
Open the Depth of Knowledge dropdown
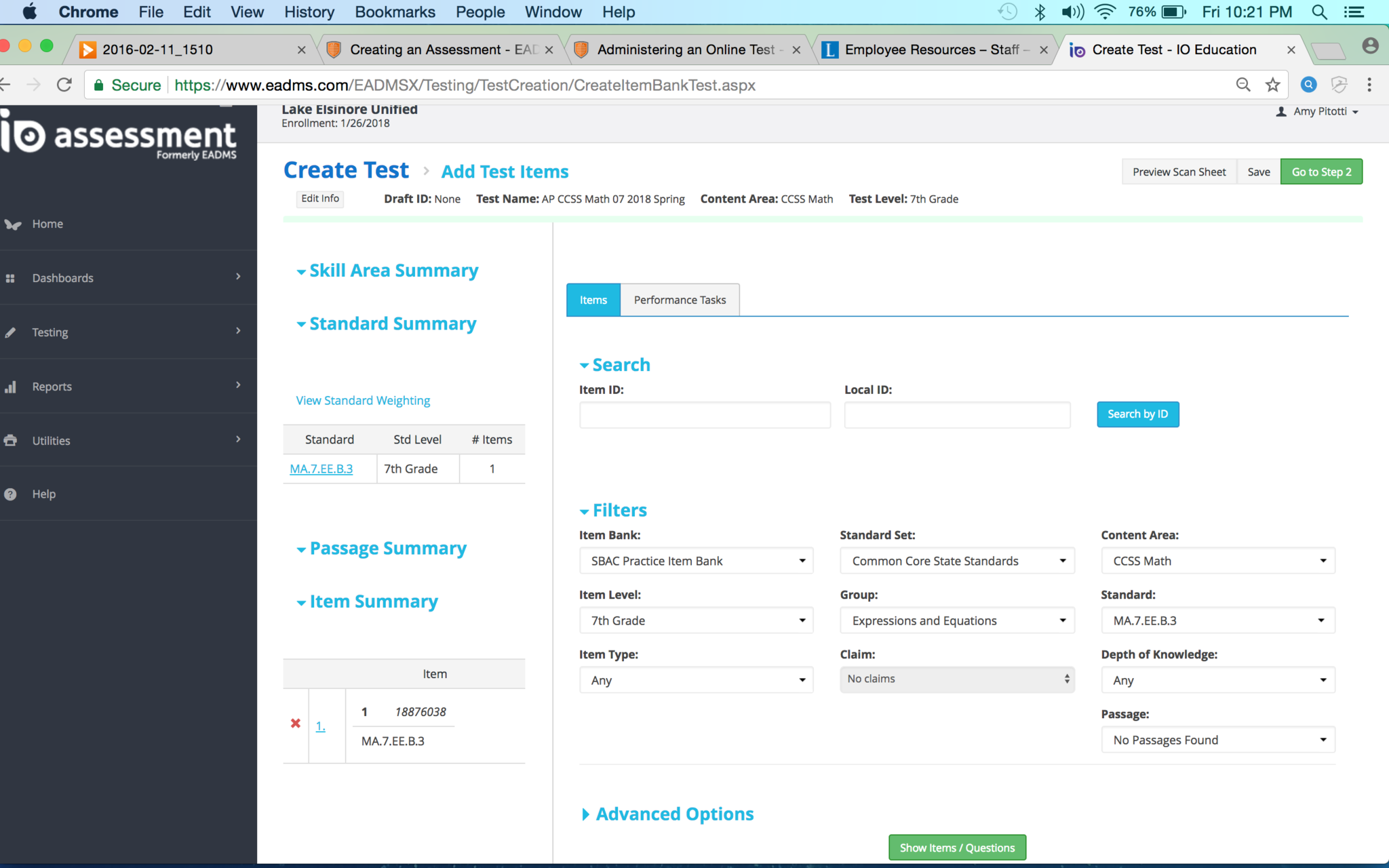(1217, 680)
